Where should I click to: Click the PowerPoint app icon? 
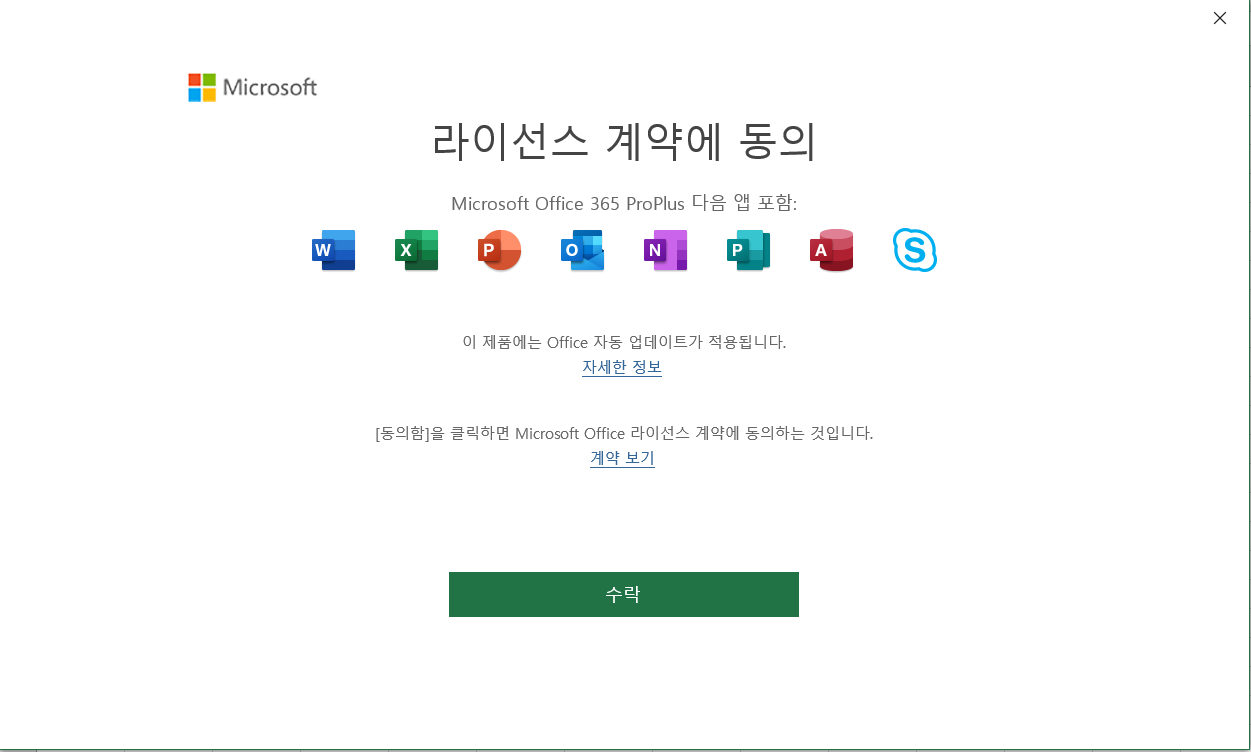click(499, 250)
